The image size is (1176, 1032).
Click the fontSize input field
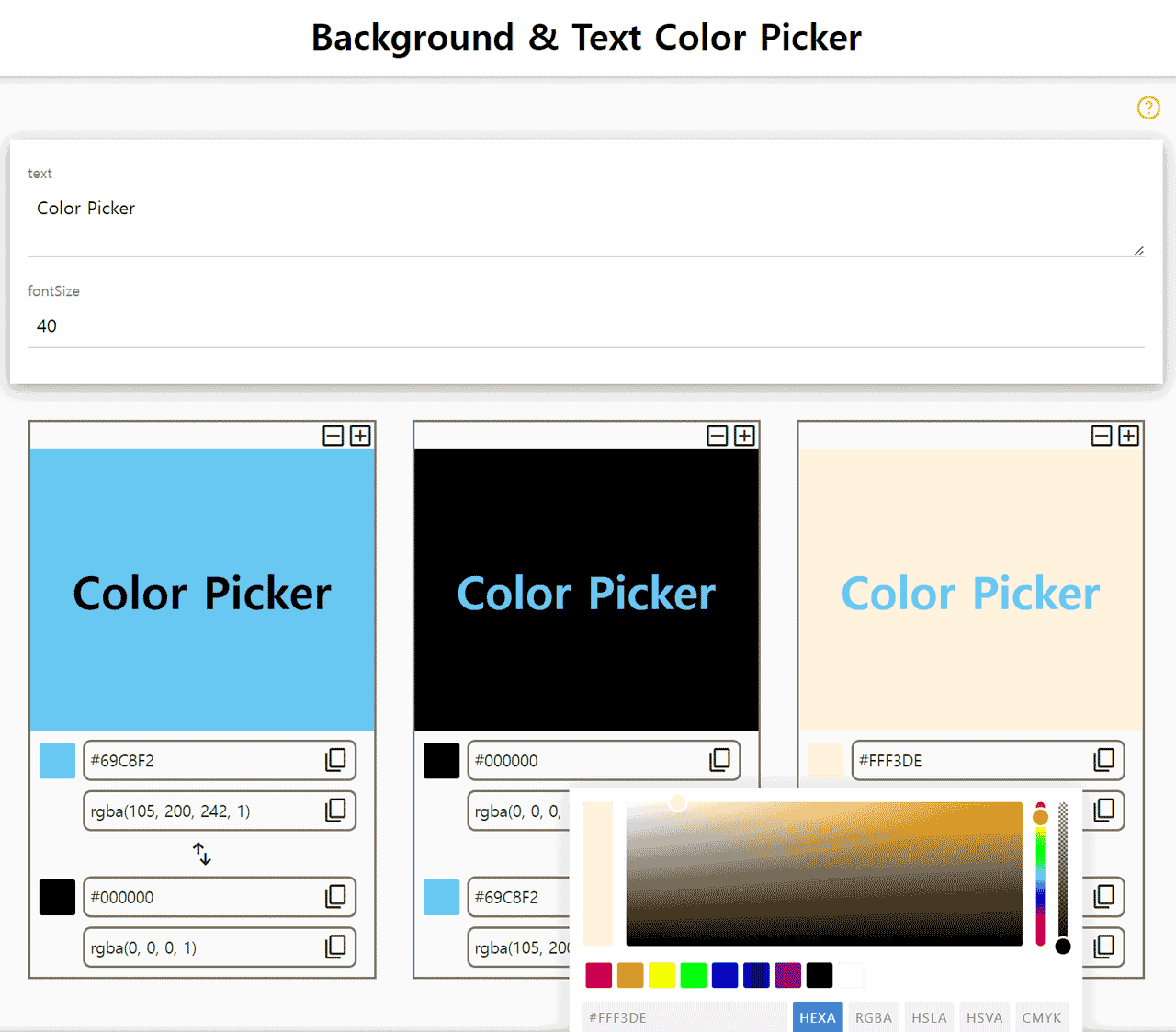point(586,326)
